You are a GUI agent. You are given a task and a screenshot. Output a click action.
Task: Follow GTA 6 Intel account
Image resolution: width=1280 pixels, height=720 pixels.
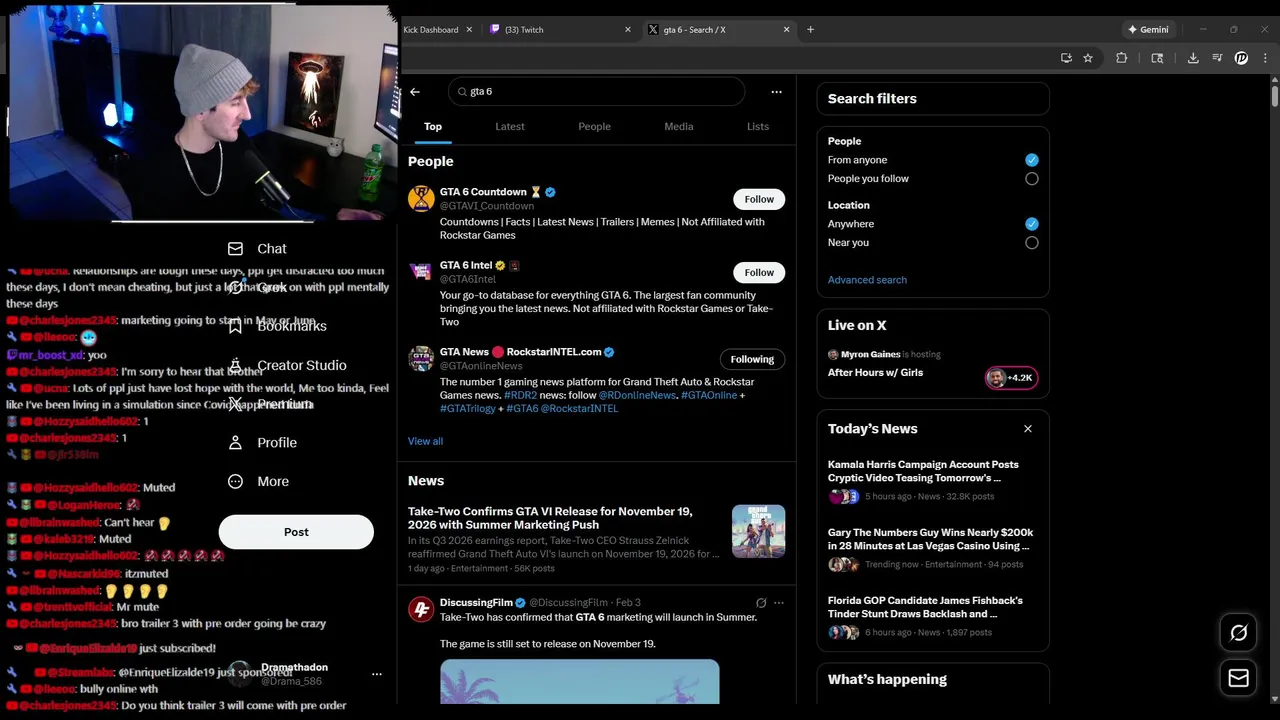pyautogui.click(x=759, y=272)
